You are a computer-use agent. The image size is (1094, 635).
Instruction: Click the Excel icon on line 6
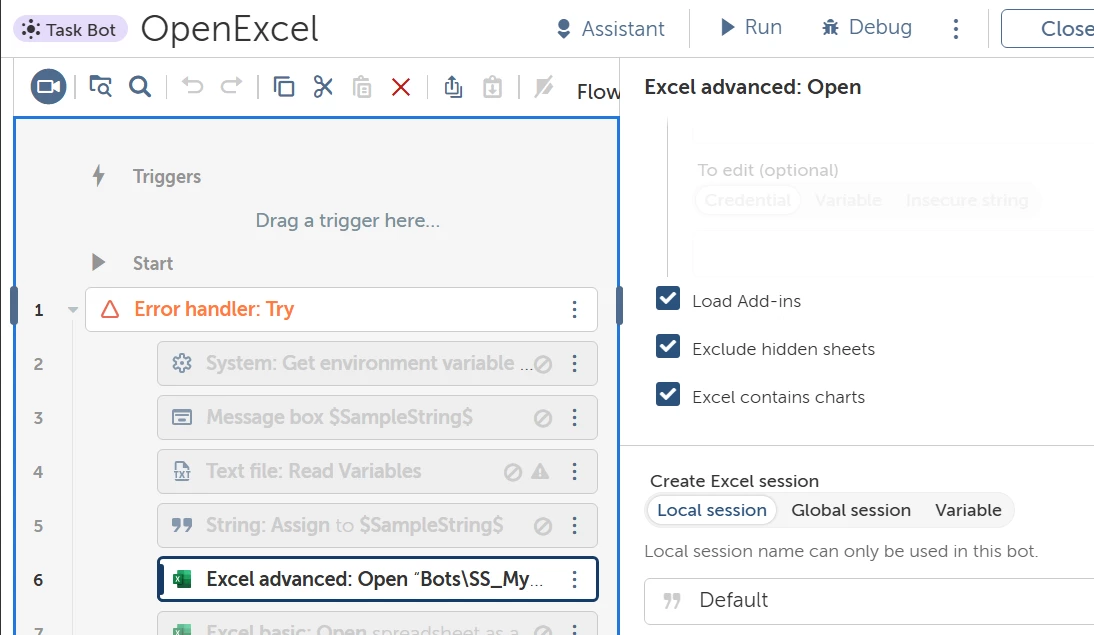[x=182, y=579]
